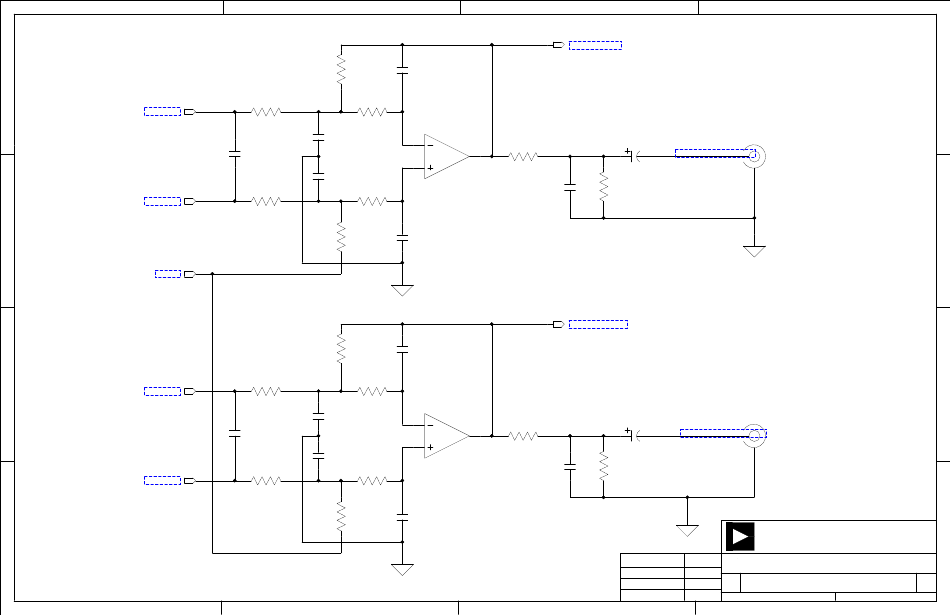Select lower channel polarized coupling capacitor
The width and height of the screenshot is (950, 615).
point(633,435)
